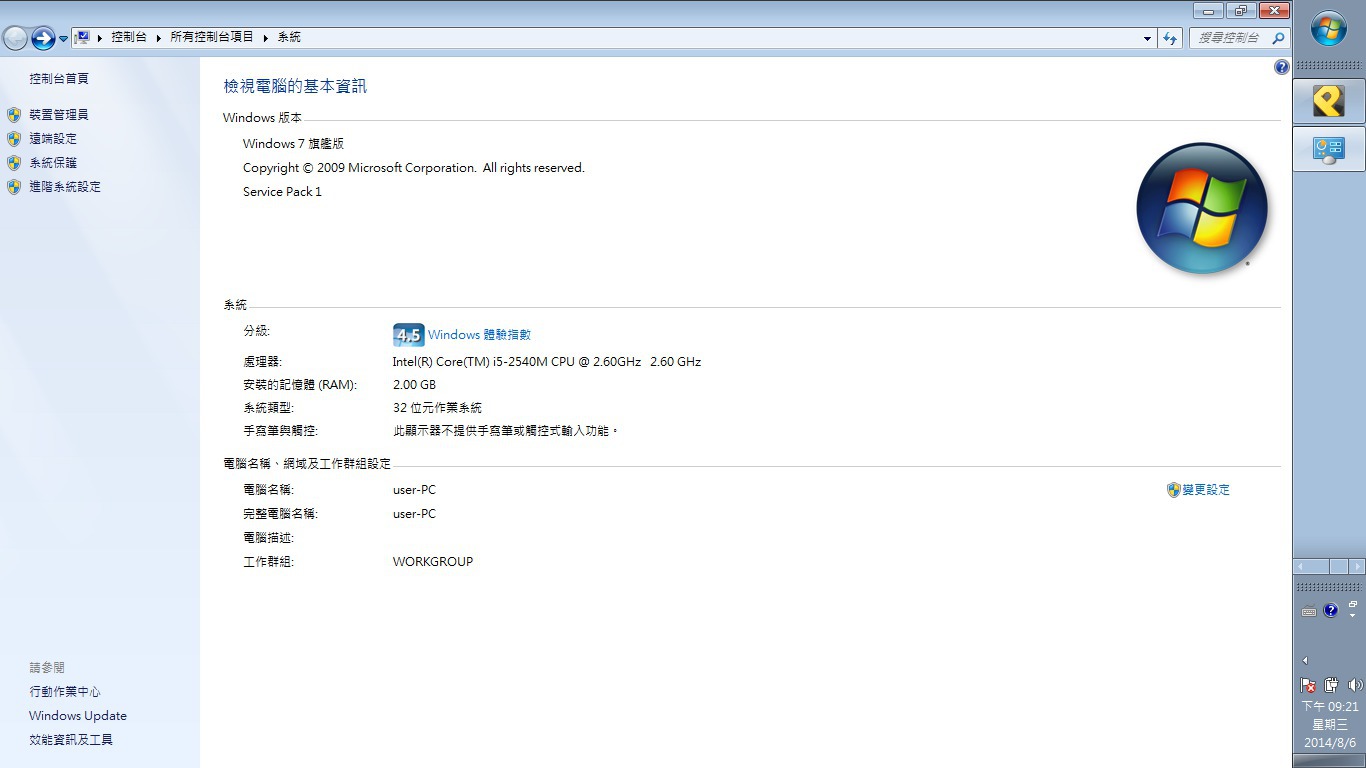
Task: Open recent pages dropdown beside Forward arrow
Action: tap(63, 39)
